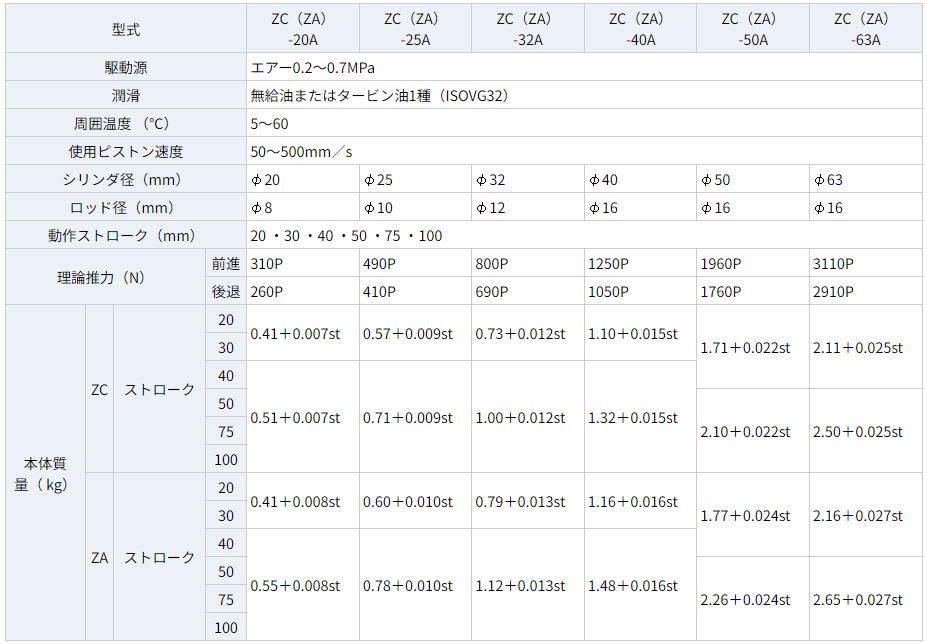Select the φ8 rod diameter cell

tap(302, 208)
